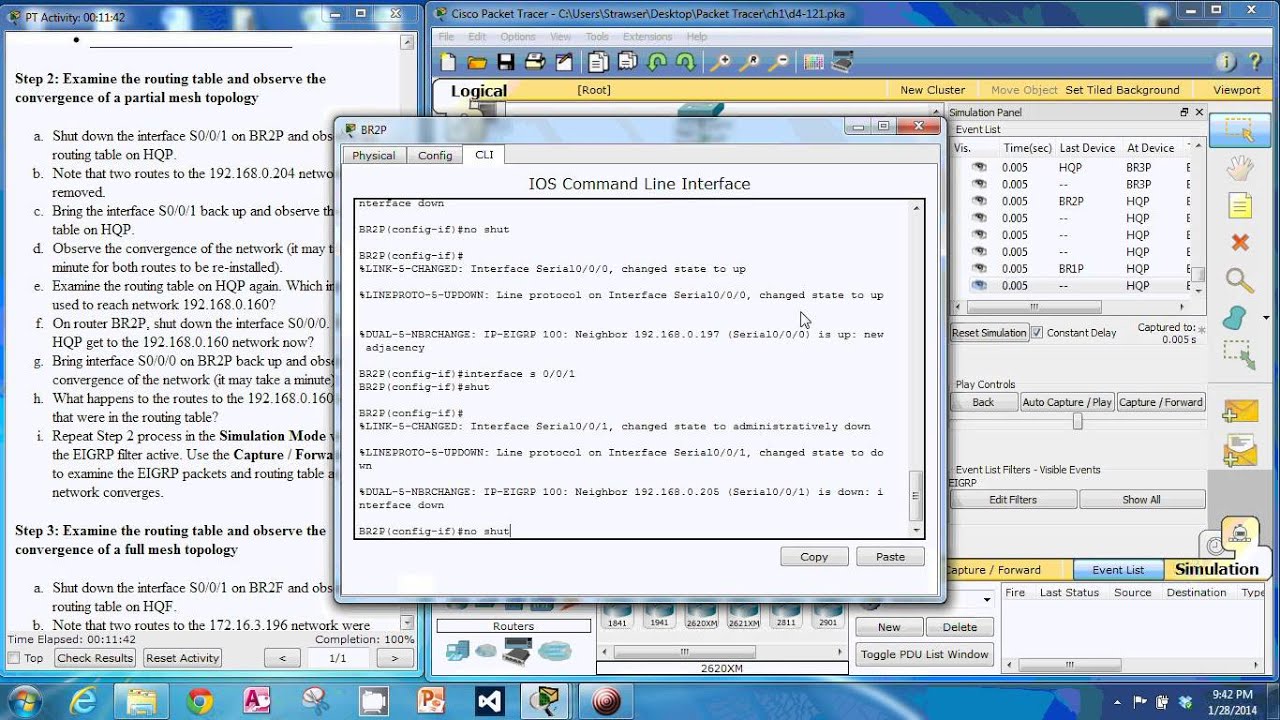Click the New file icon in Packet Tracer toolbar

click(448, 62)
